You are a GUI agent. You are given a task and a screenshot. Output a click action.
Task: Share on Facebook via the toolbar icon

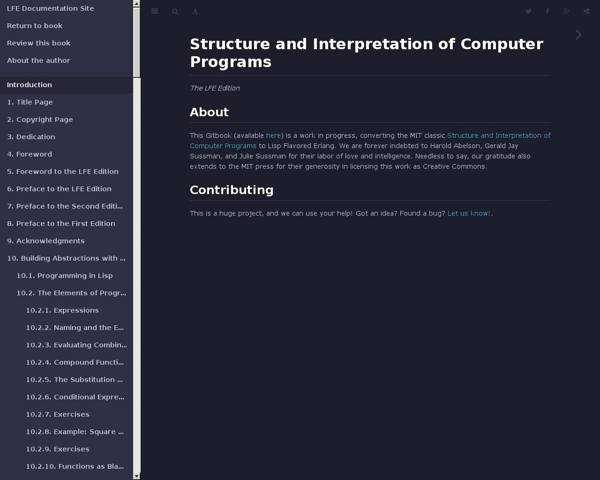coord(547,12)
